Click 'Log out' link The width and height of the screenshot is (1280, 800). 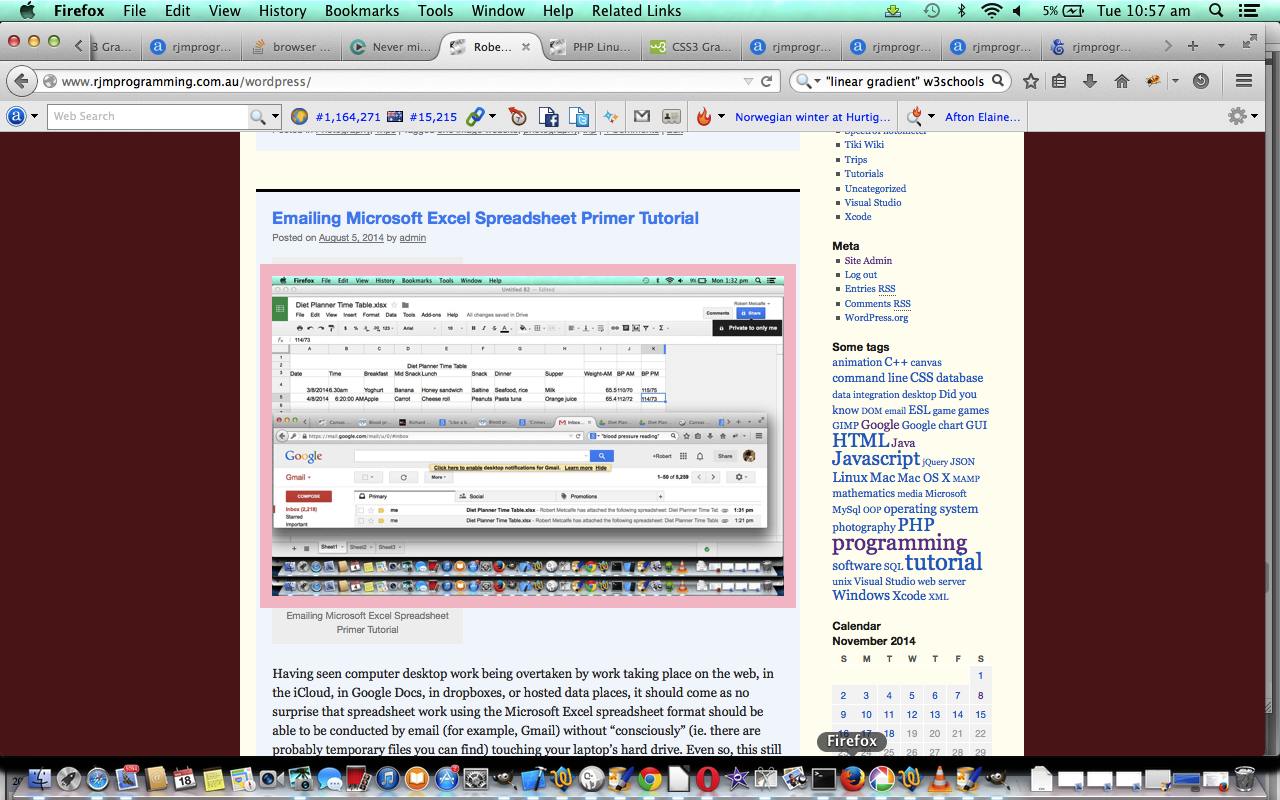(860, 275)
